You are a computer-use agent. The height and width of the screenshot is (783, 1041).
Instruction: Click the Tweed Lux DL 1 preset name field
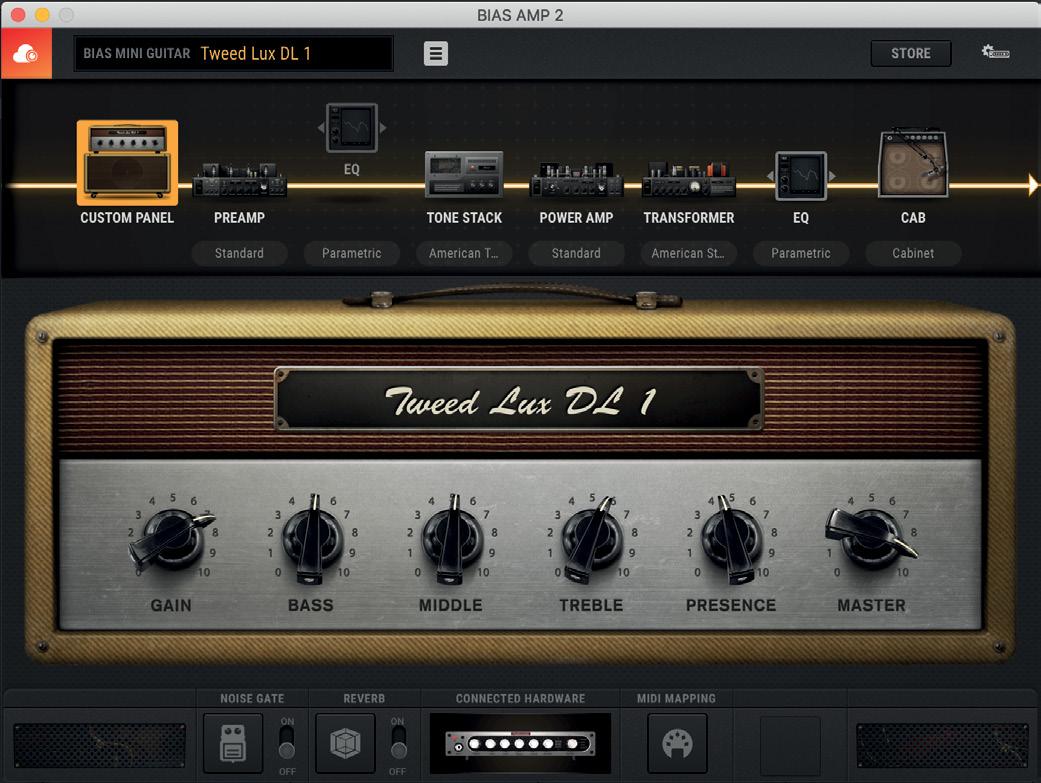pos(233,53)
